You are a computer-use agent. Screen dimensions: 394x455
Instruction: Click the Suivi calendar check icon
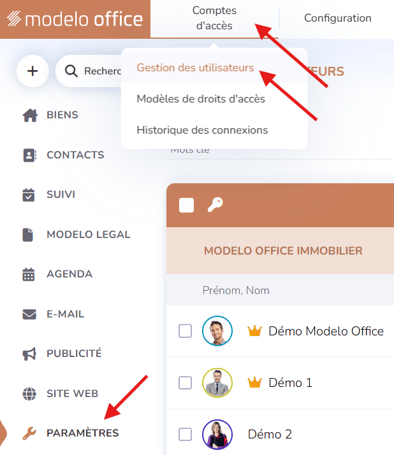[29, 195]
